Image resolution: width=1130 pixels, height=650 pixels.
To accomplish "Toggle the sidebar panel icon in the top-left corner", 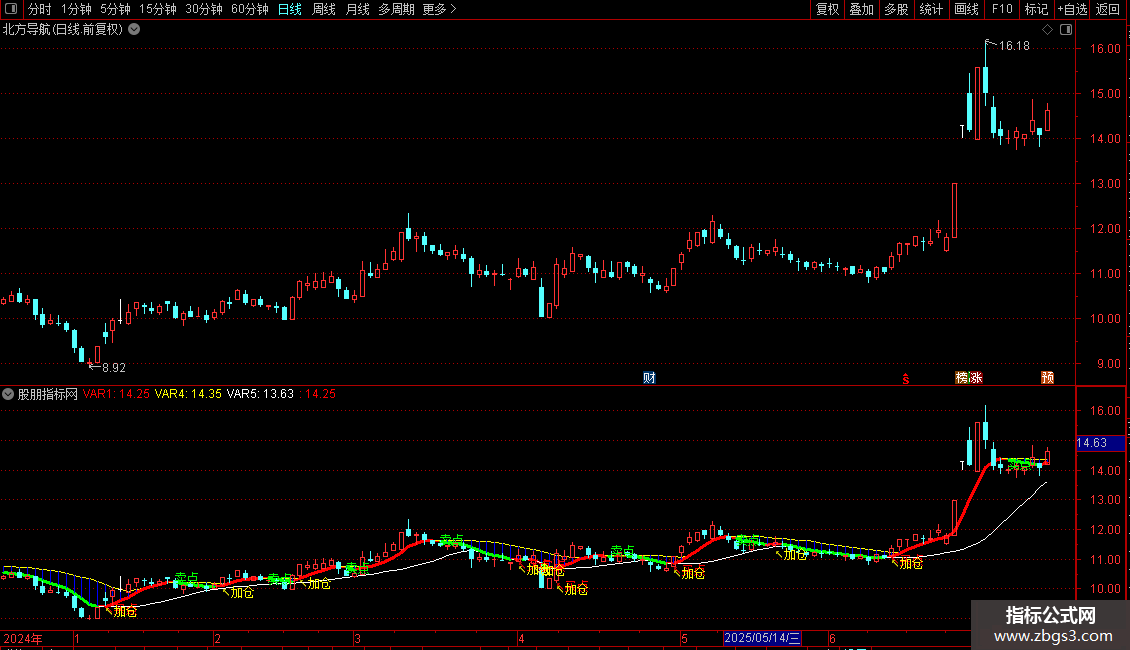I will pos(11,9).
